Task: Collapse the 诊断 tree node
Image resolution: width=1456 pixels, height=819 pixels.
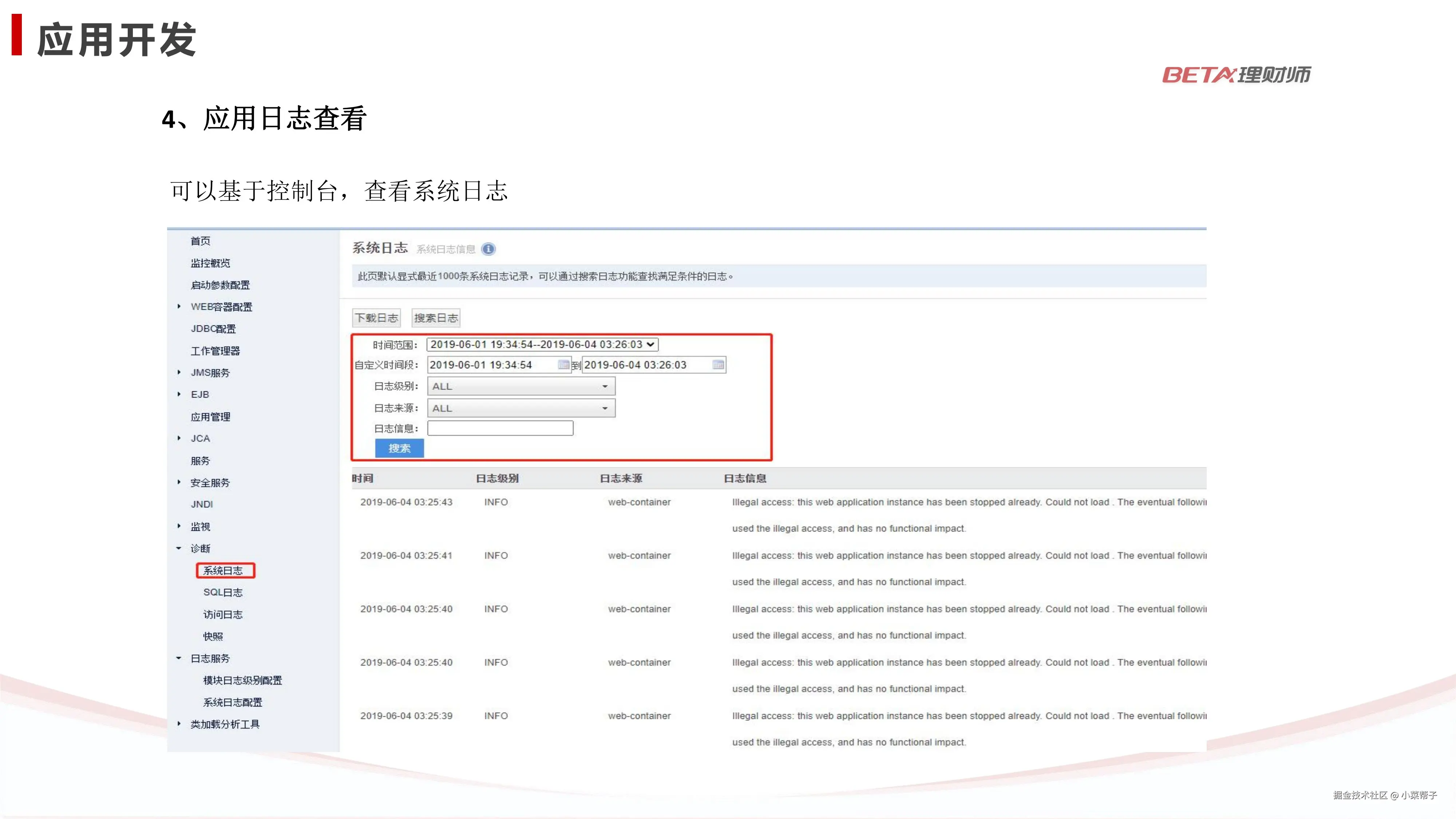Action: coord(179,548)
